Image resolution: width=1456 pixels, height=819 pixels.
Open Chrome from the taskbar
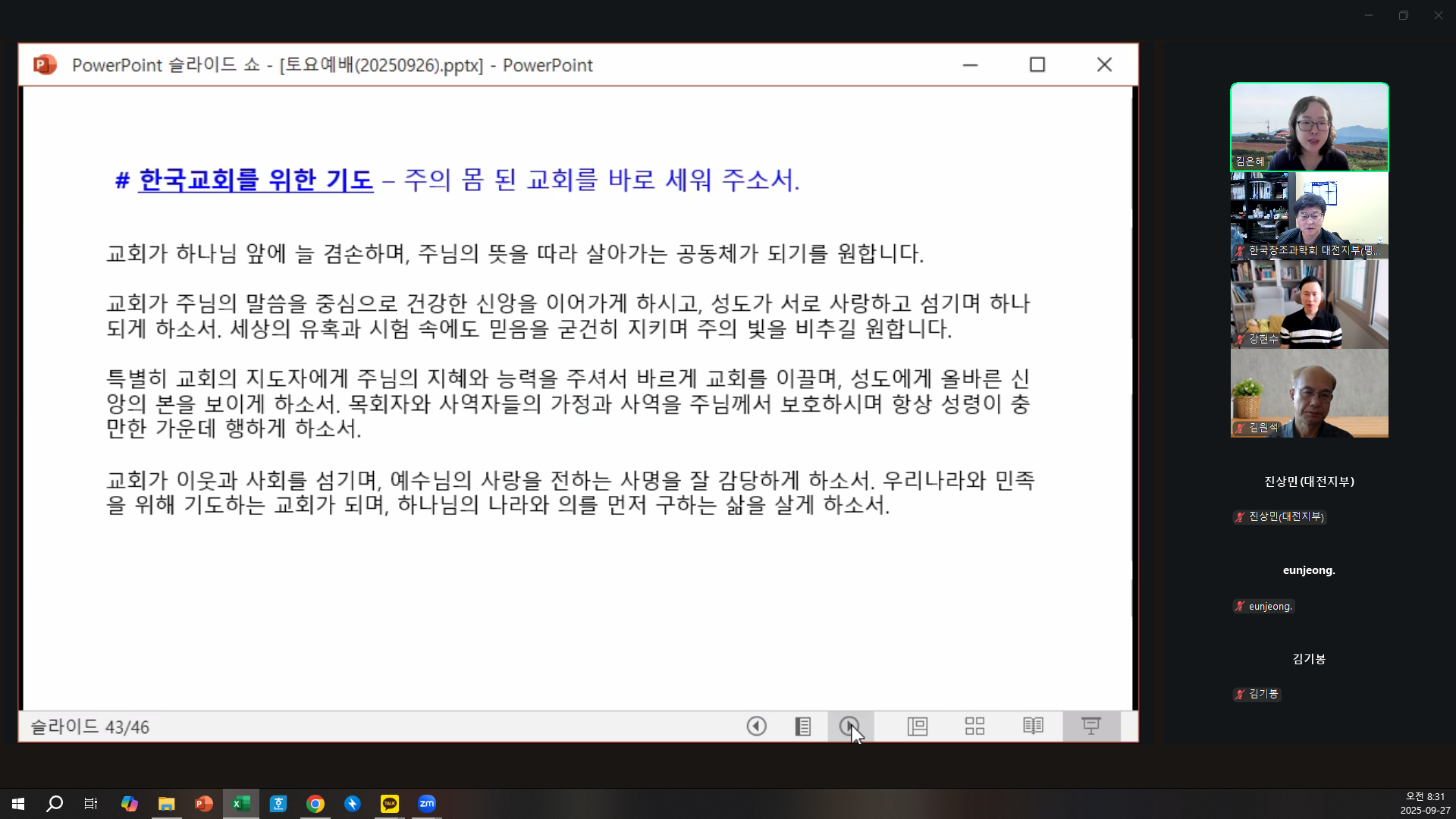pyautogui.click(x=315, y=804)
